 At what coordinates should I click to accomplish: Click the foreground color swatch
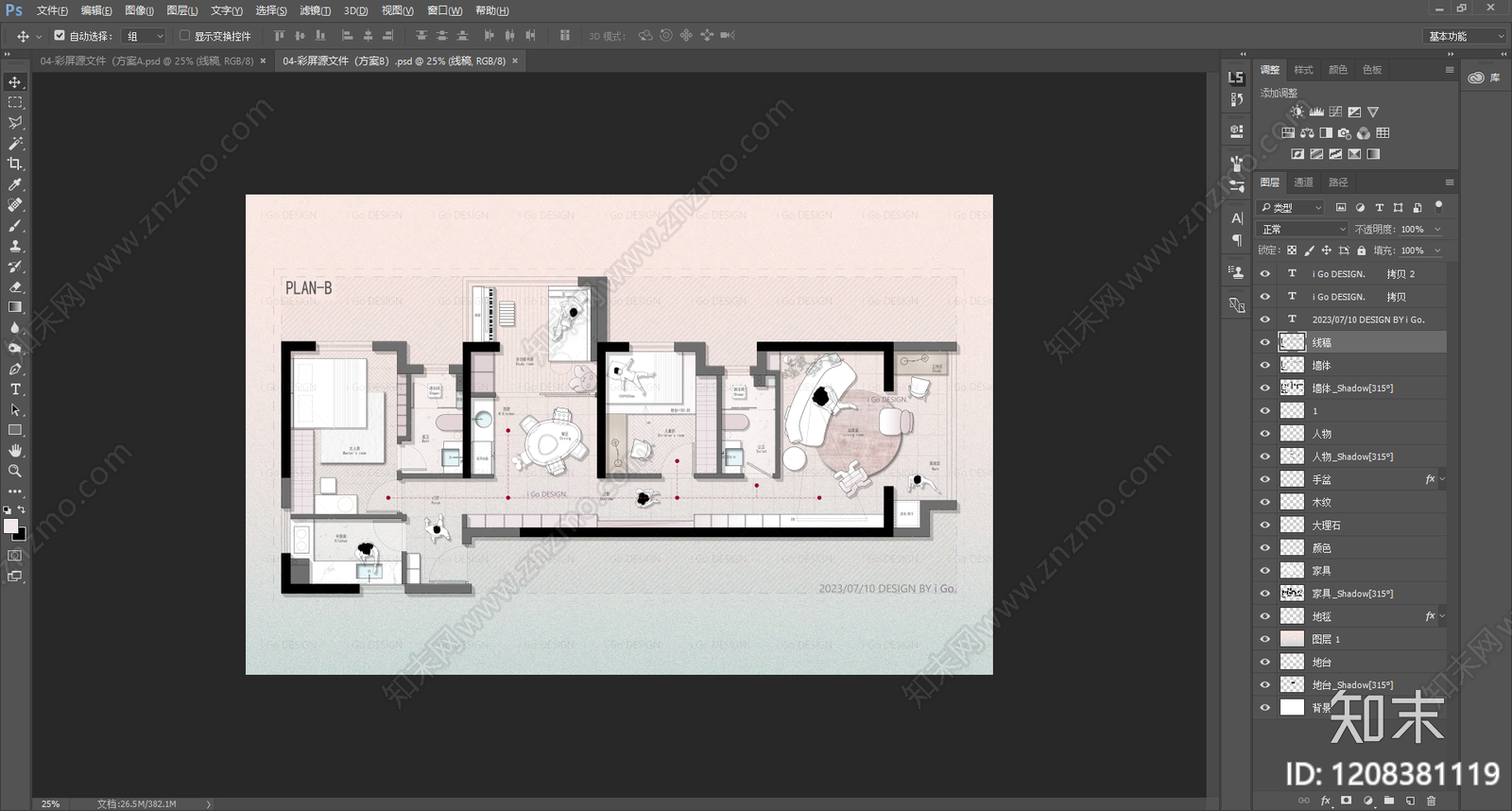point(10,526)
